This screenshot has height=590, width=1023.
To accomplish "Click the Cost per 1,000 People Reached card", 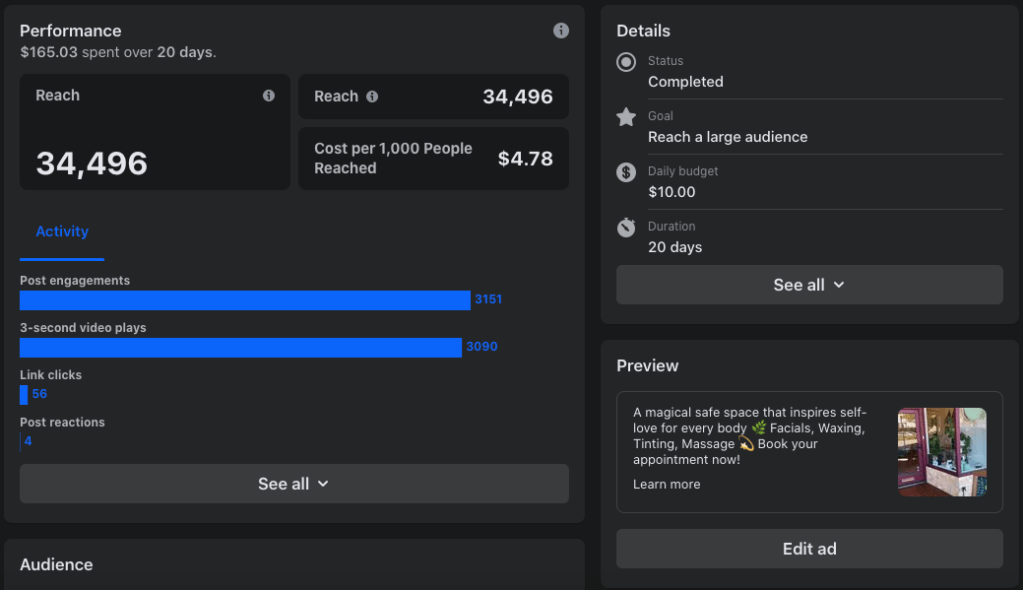I will point(433,158).
